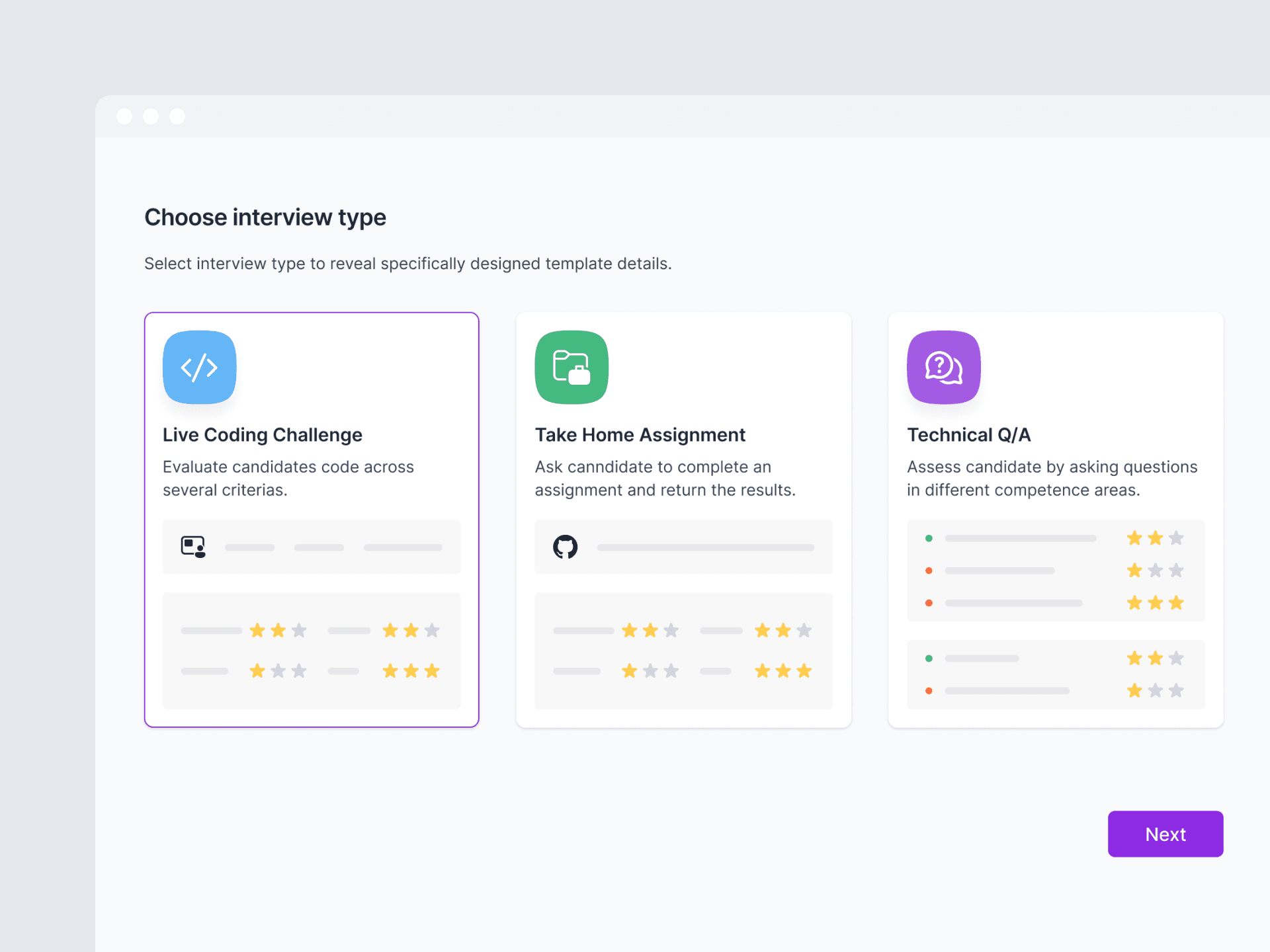Click second gray star in Technical Q/A last row
This screenshot has width=1270, height=952.
pos(1156,690)
